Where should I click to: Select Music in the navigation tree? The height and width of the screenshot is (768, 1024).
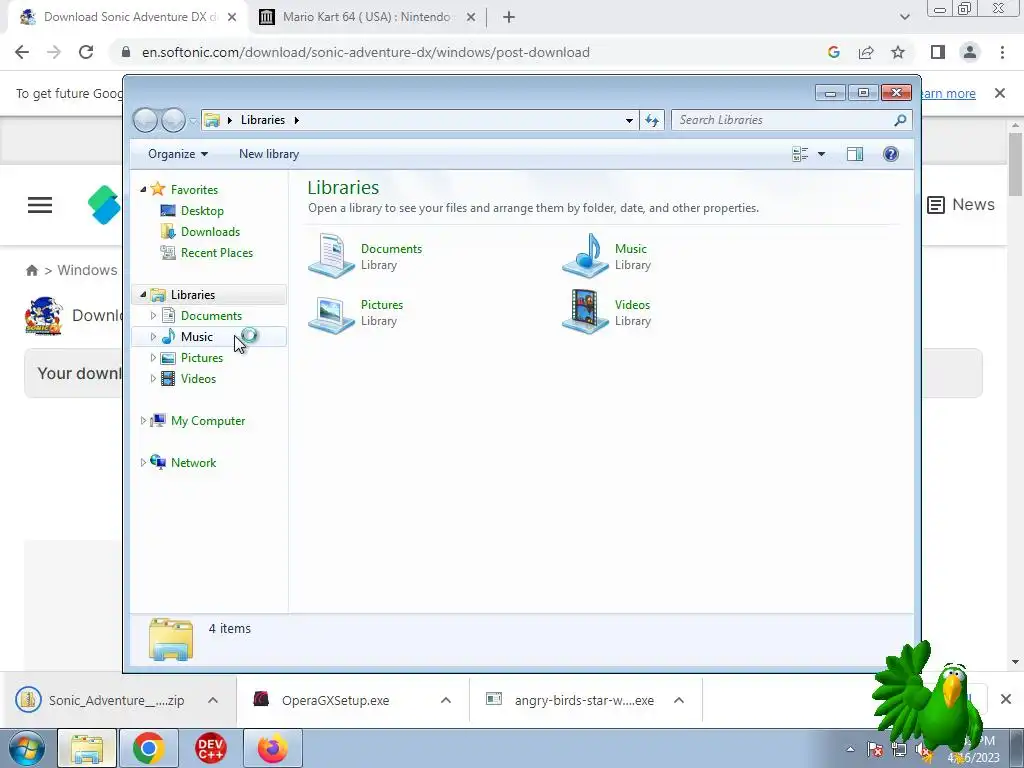click(197, 337)
